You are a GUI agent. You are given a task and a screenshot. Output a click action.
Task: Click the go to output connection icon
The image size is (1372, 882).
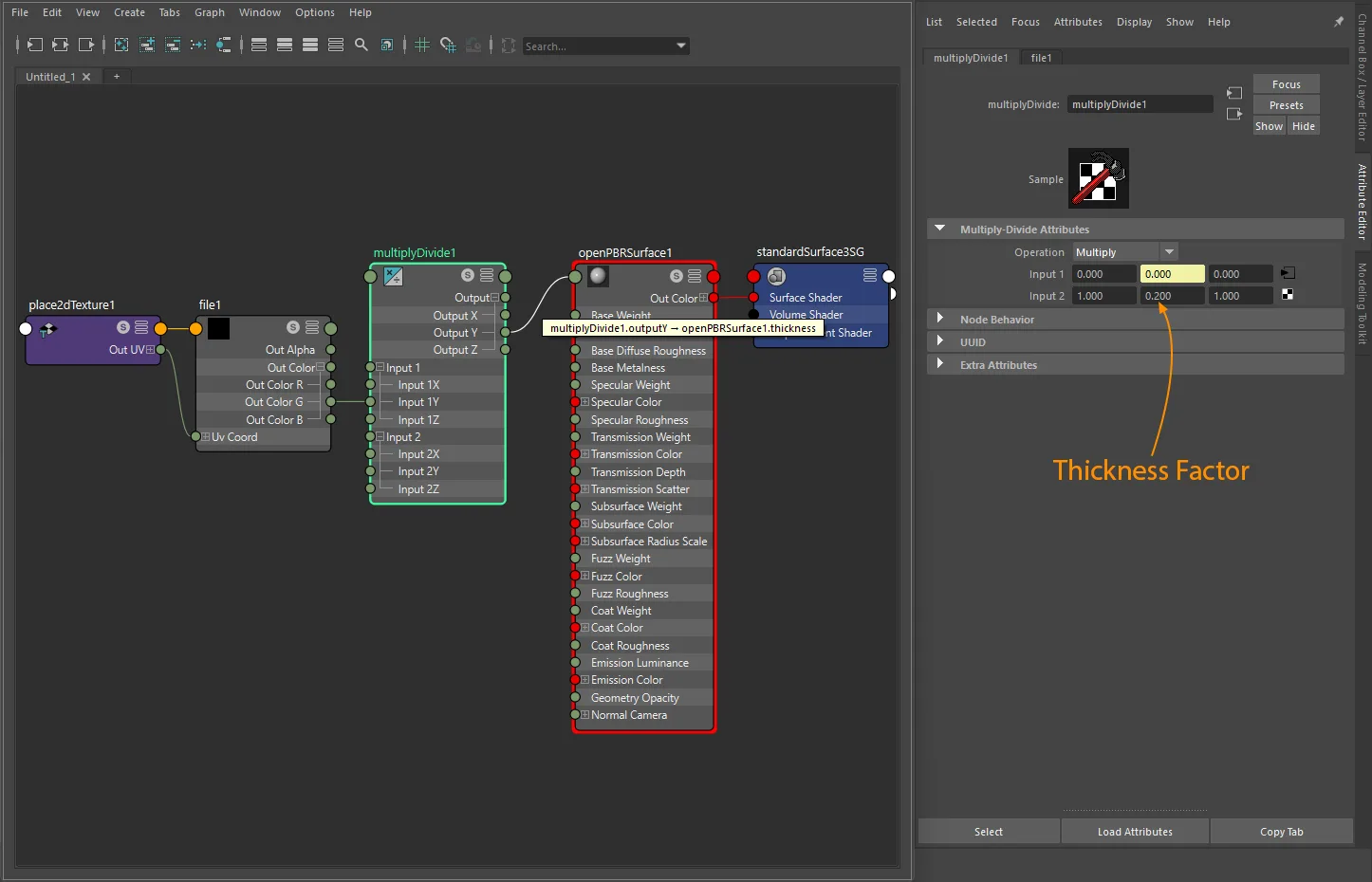click(x=1234, y=114)
